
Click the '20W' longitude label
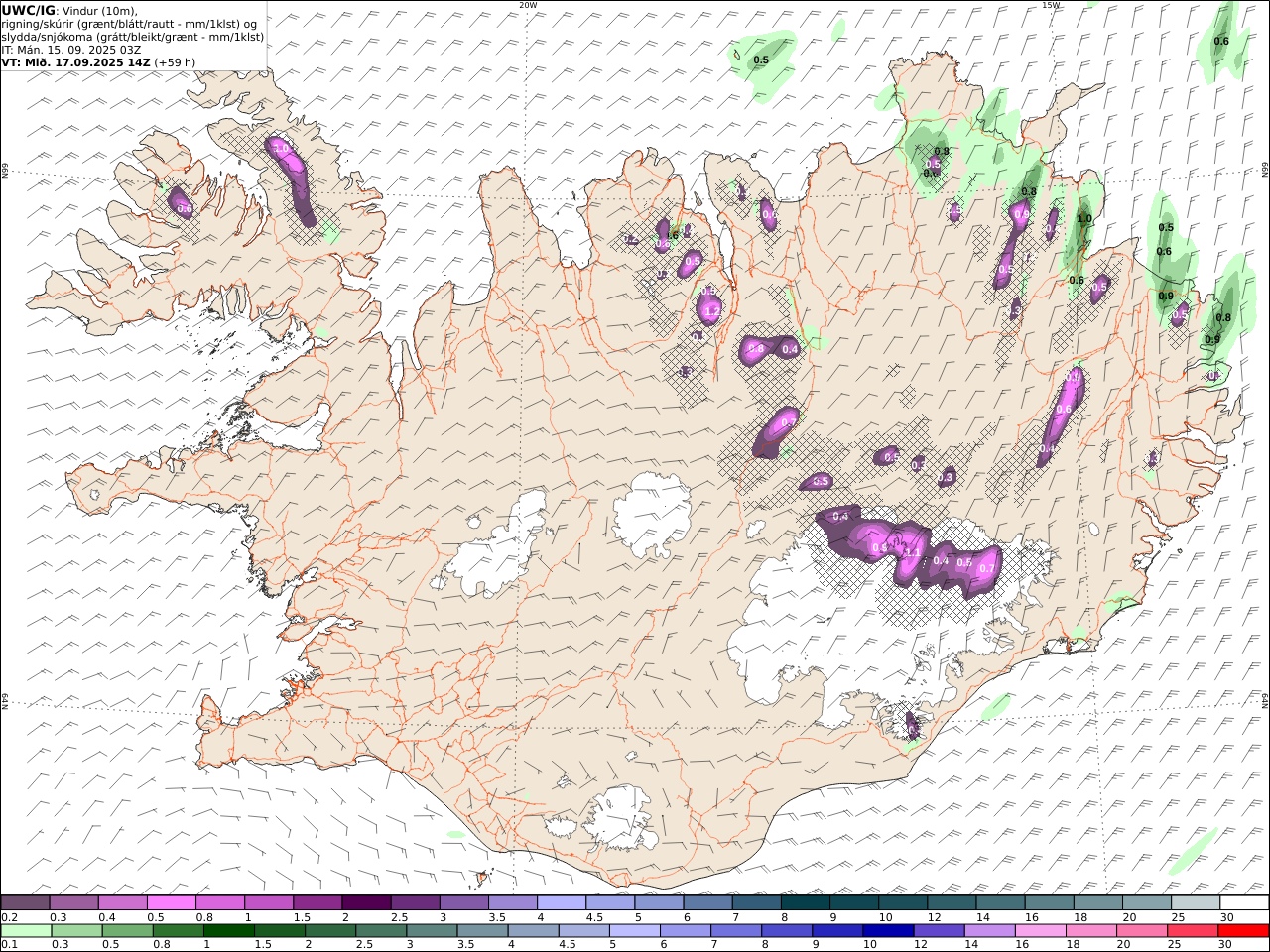coord(528,5)
